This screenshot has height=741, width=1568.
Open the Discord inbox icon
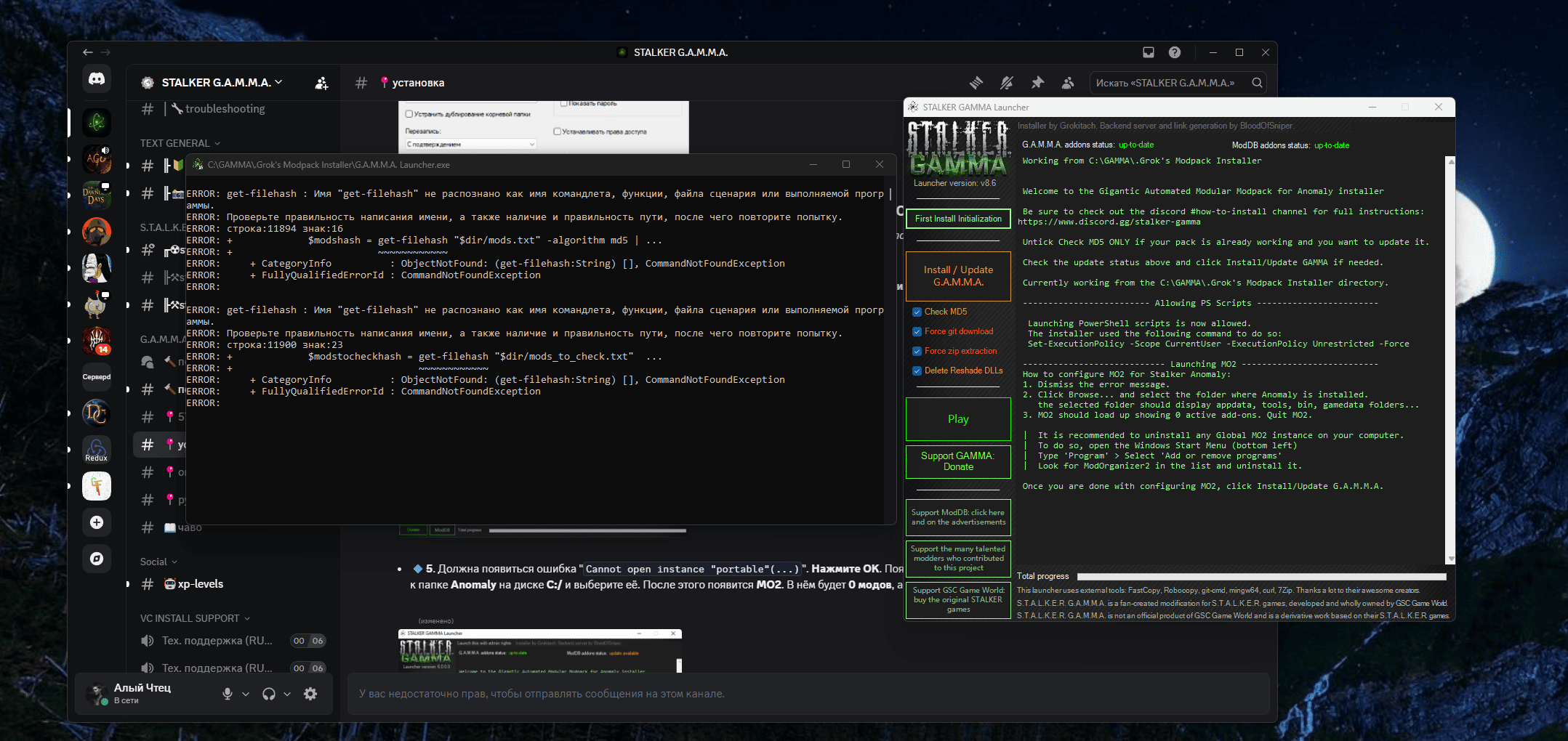[1149, 52]
